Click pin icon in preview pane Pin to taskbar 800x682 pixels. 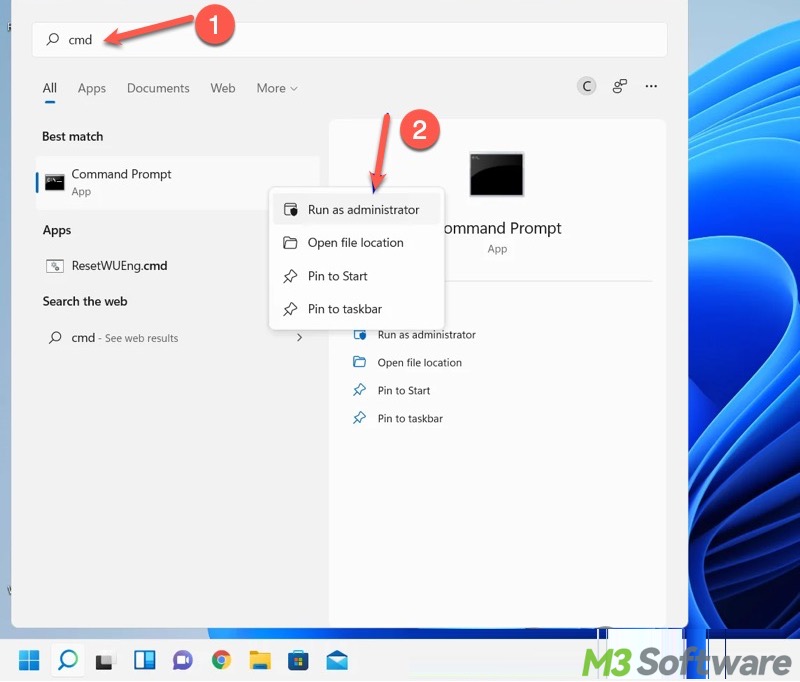pos(359,418)
